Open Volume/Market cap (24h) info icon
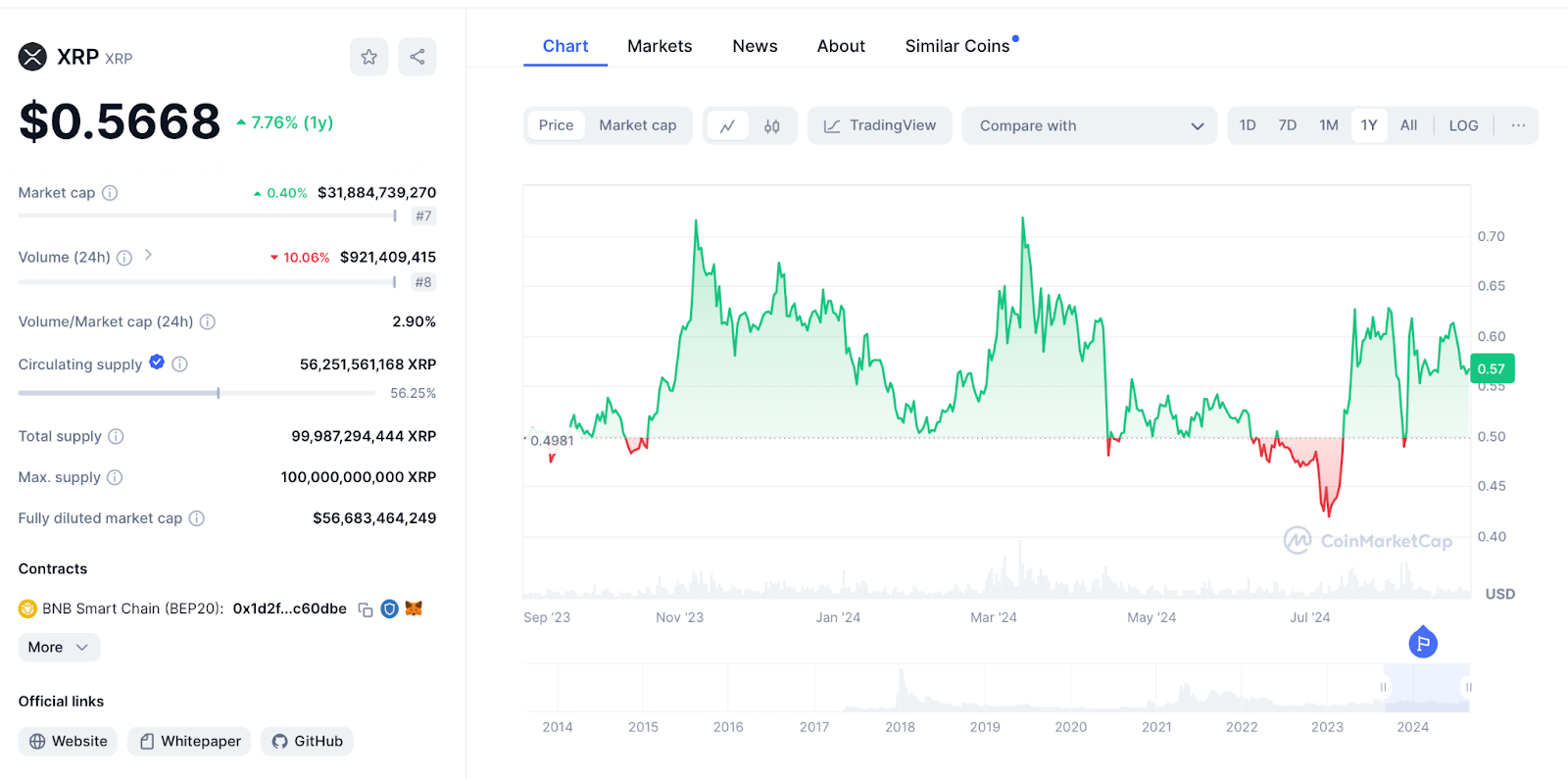Screen dimensions: 1568x779 coord(208,321)
